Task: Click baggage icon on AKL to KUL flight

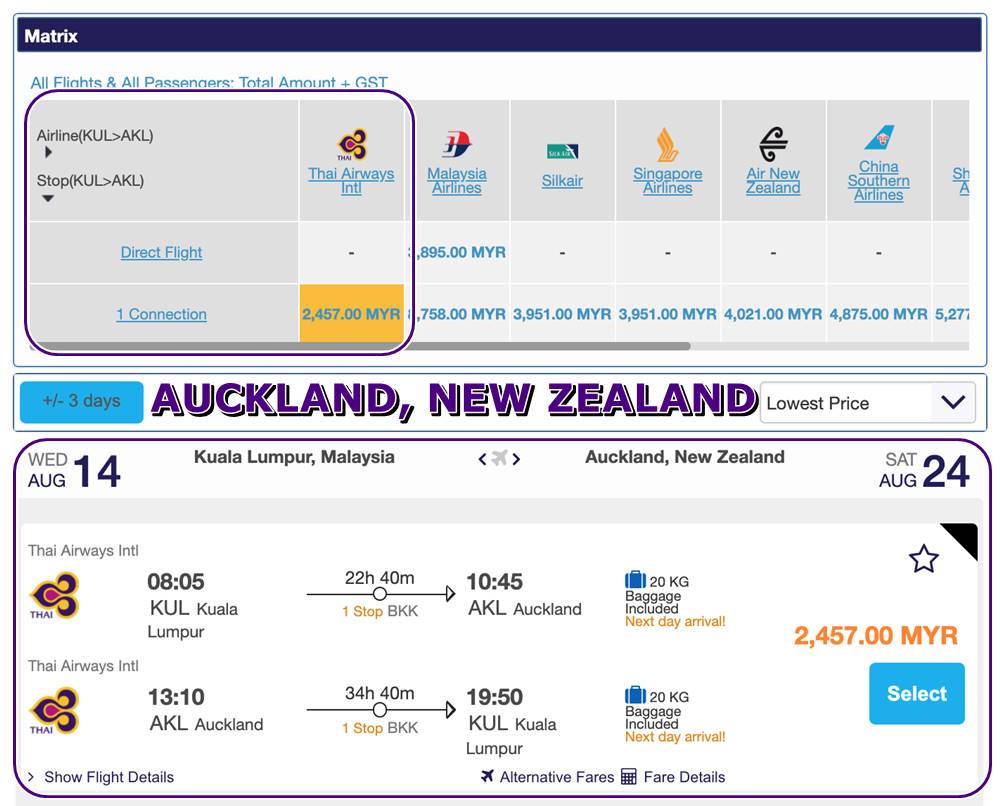Action: click(x=635, y=695)
